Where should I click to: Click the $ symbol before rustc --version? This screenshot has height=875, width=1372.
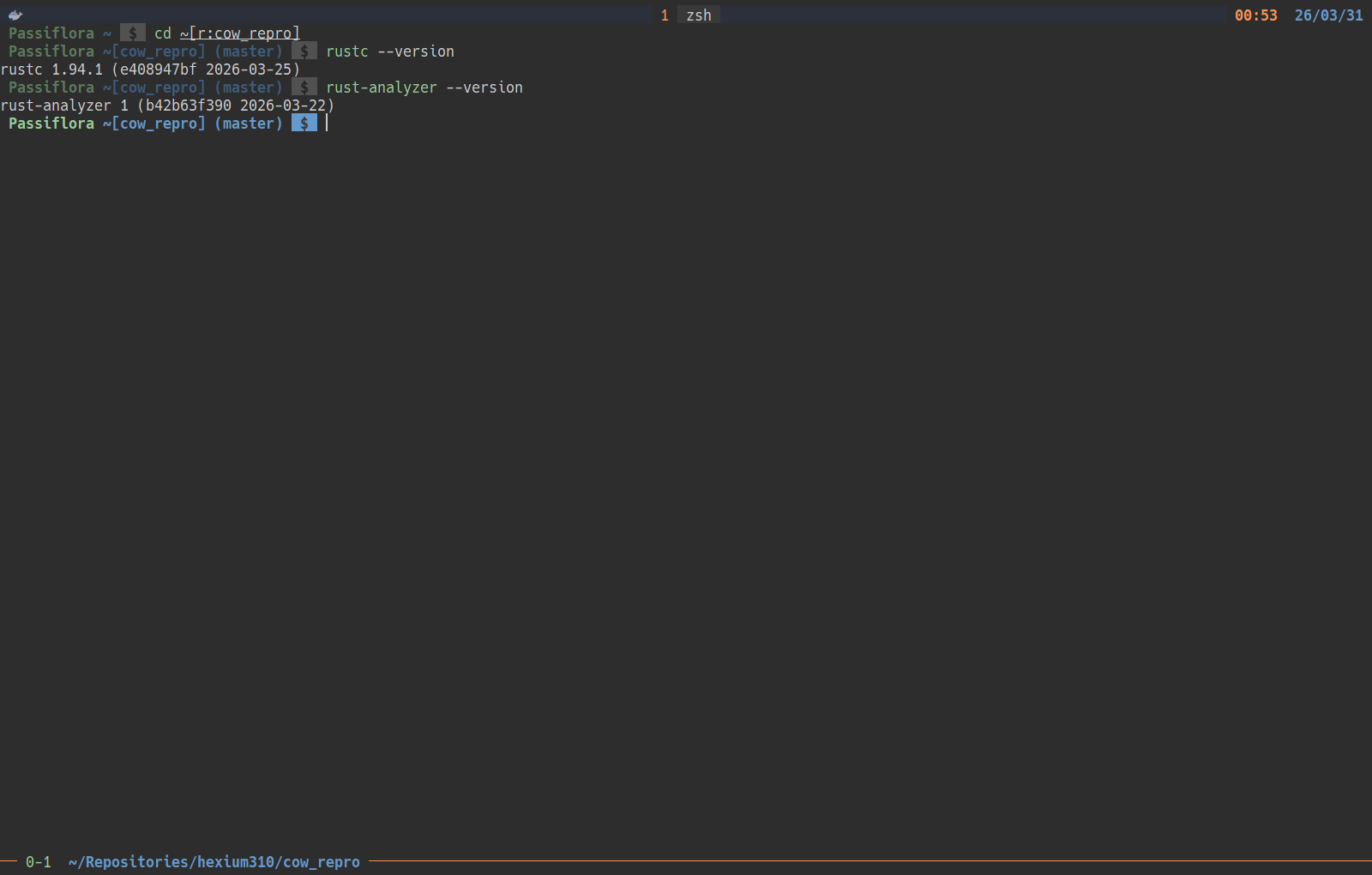(x=304, y=51)
